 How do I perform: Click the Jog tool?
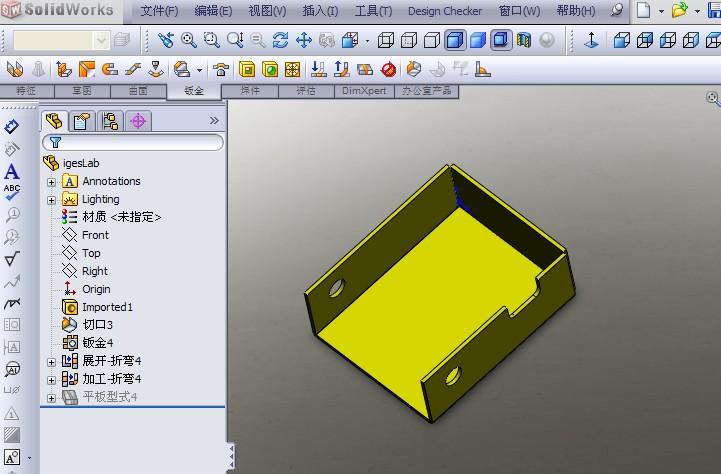click(x=133, y=69)
